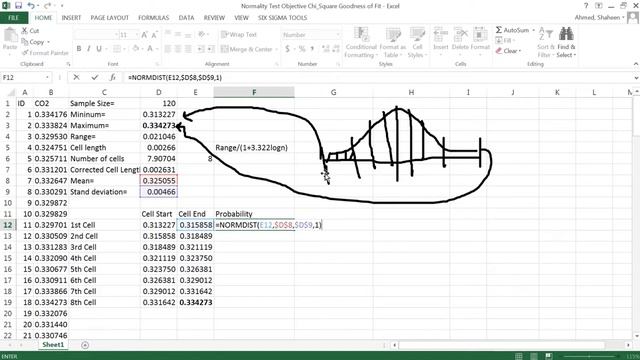Open the font size dropdown
The height and width of the screenshot is (360, 640).
click(x=136, y=35)
